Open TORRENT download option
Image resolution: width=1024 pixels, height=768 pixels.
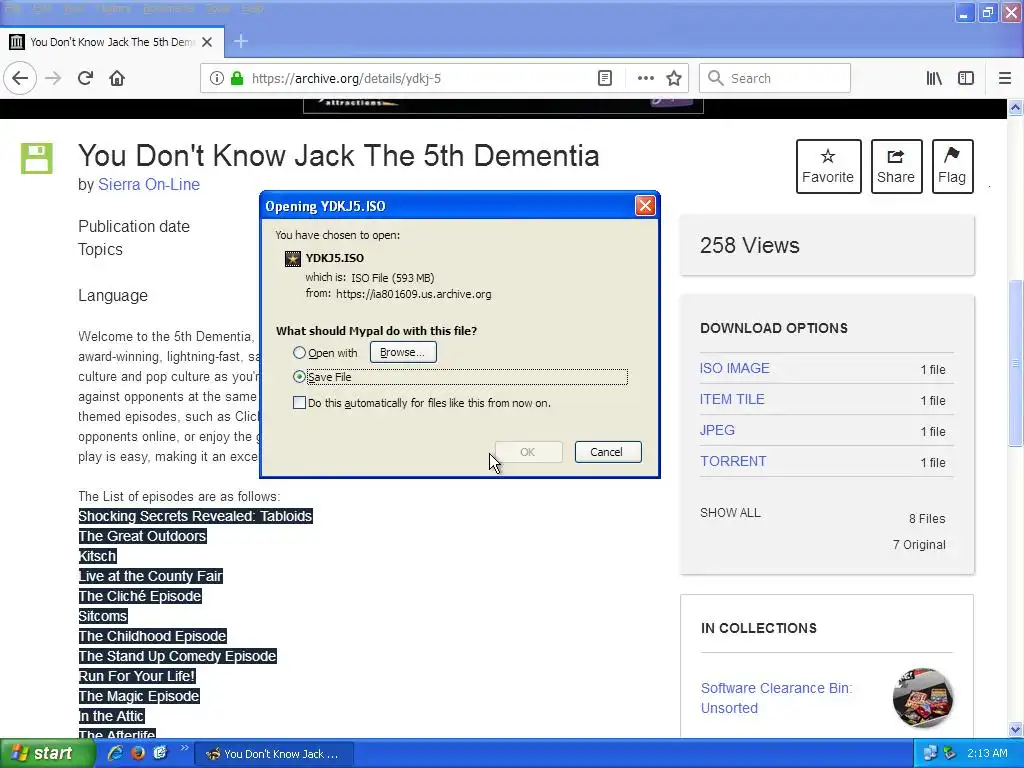click(733, 461)
